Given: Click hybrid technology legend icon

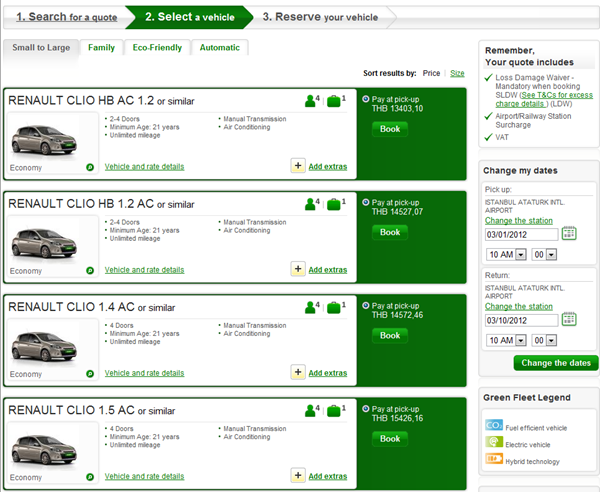Looking at the screenshot, I should coord(494,458).
